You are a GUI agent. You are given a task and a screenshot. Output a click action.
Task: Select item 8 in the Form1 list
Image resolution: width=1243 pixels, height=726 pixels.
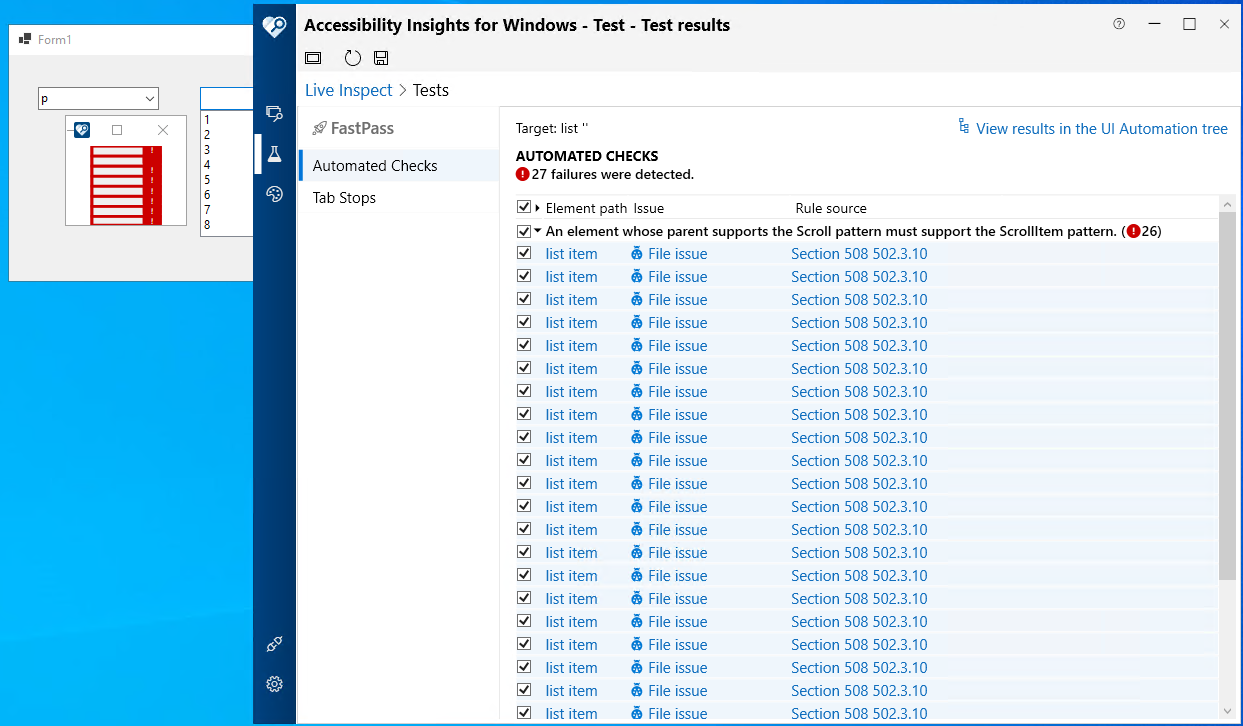[x=227, y=224]
